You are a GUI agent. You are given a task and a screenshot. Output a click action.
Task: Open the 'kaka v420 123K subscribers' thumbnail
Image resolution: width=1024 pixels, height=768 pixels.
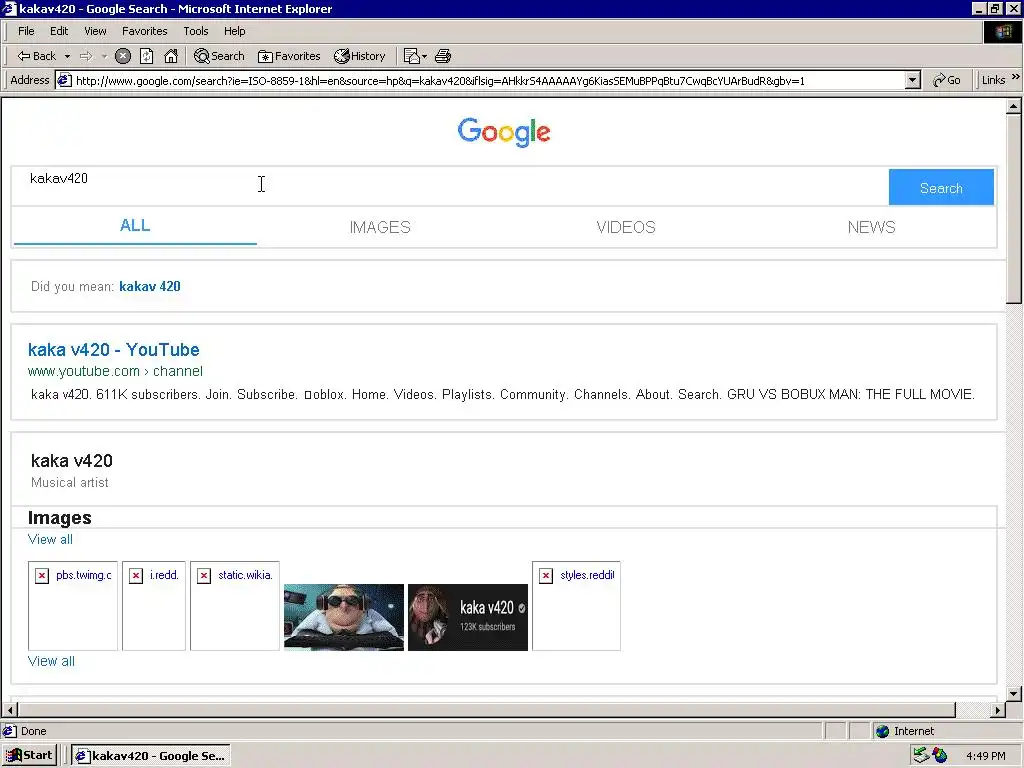468,617
